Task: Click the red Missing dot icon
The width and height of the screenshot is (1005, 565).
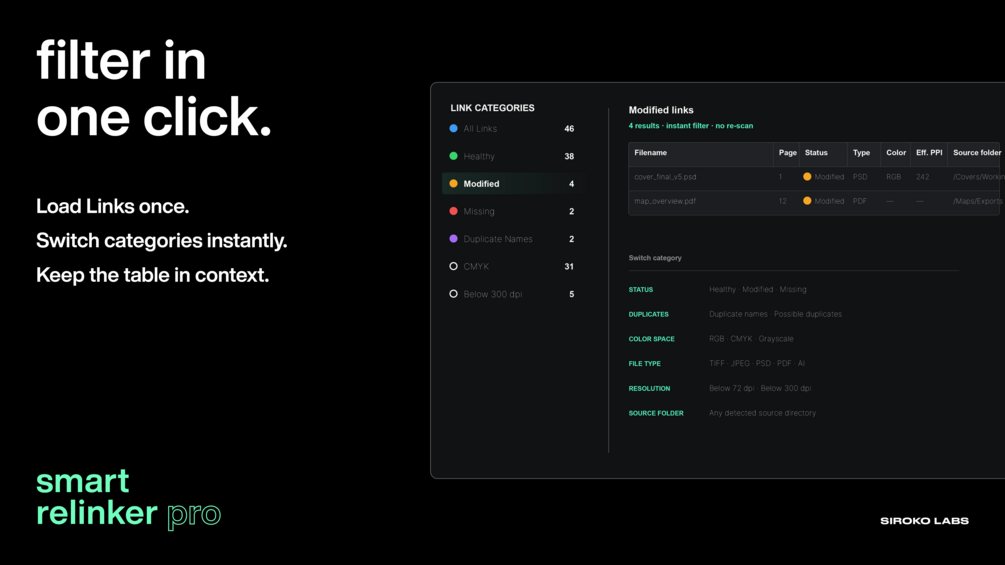Action: coord(453,211)
